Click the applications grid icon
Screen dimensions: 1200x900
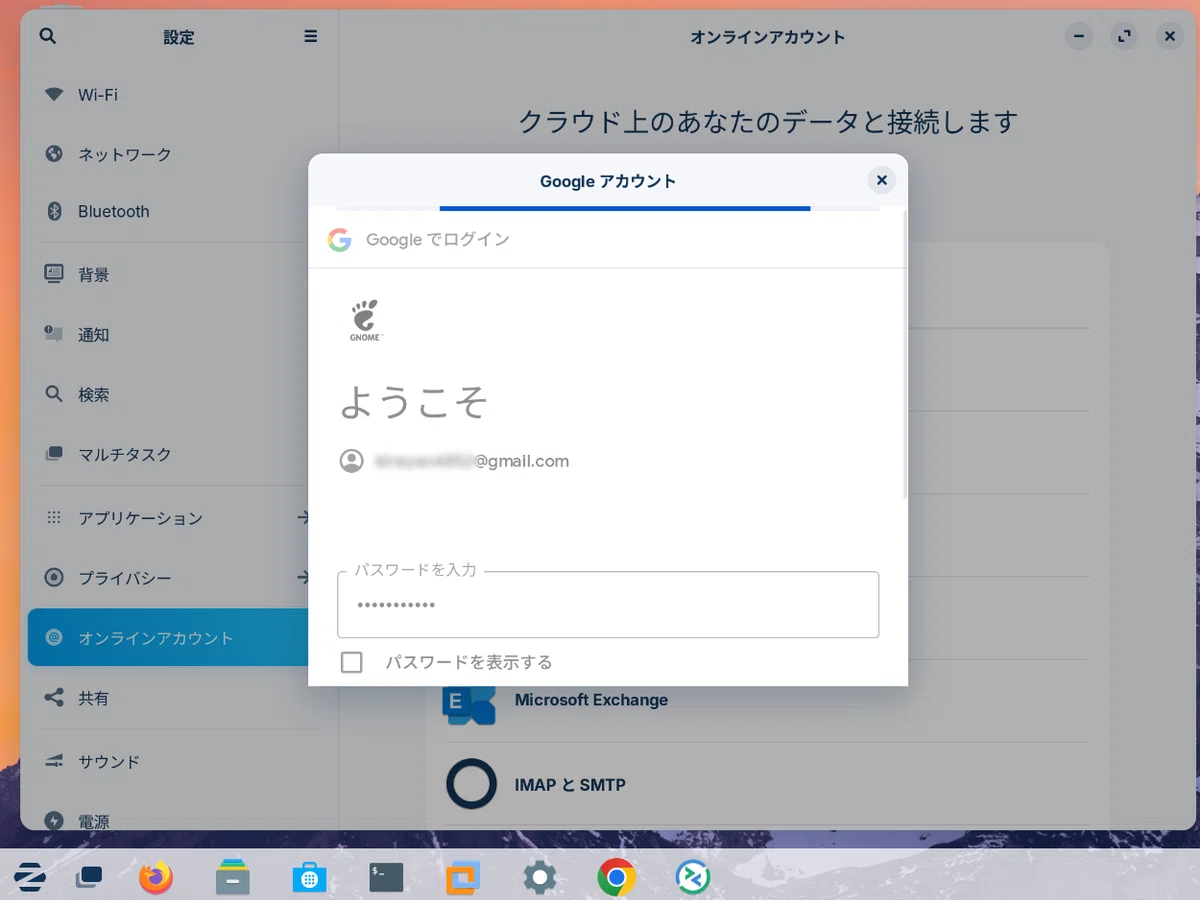pos(54,518)
